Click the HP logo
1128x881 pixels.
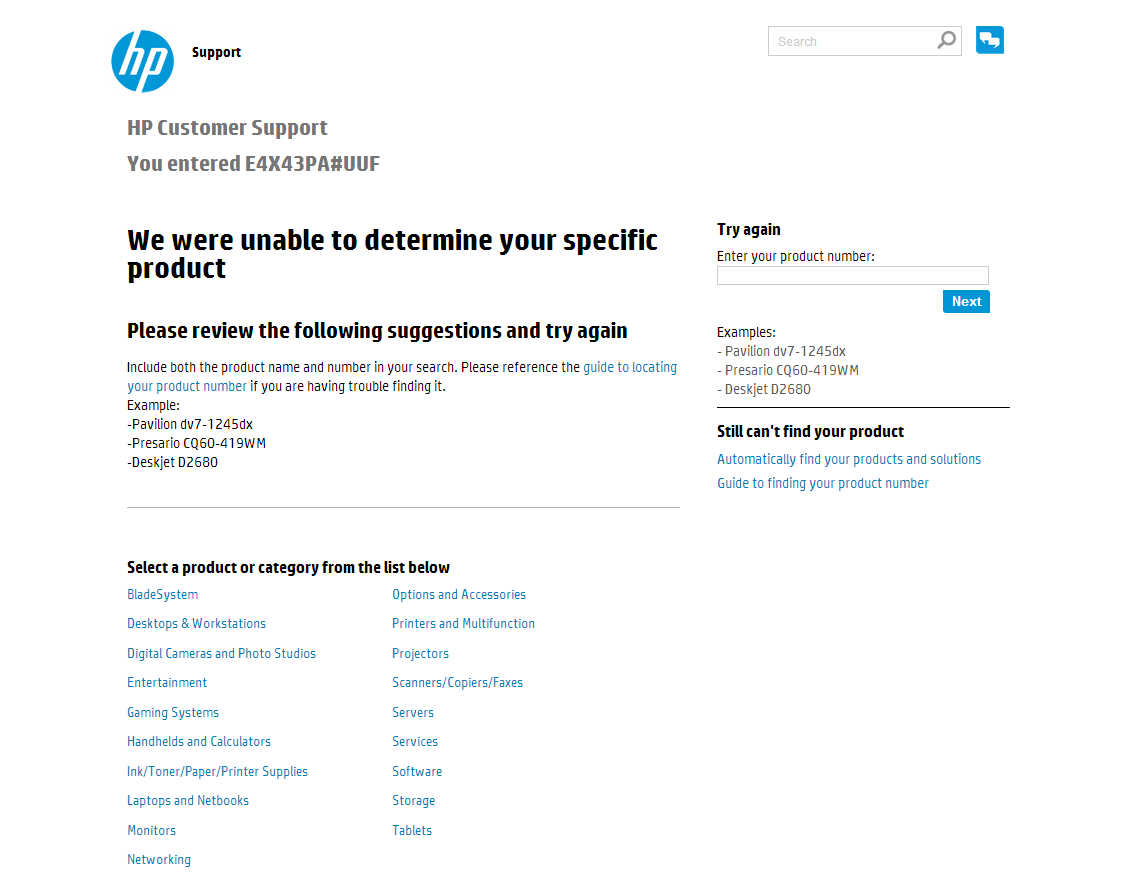pos(142,61)
